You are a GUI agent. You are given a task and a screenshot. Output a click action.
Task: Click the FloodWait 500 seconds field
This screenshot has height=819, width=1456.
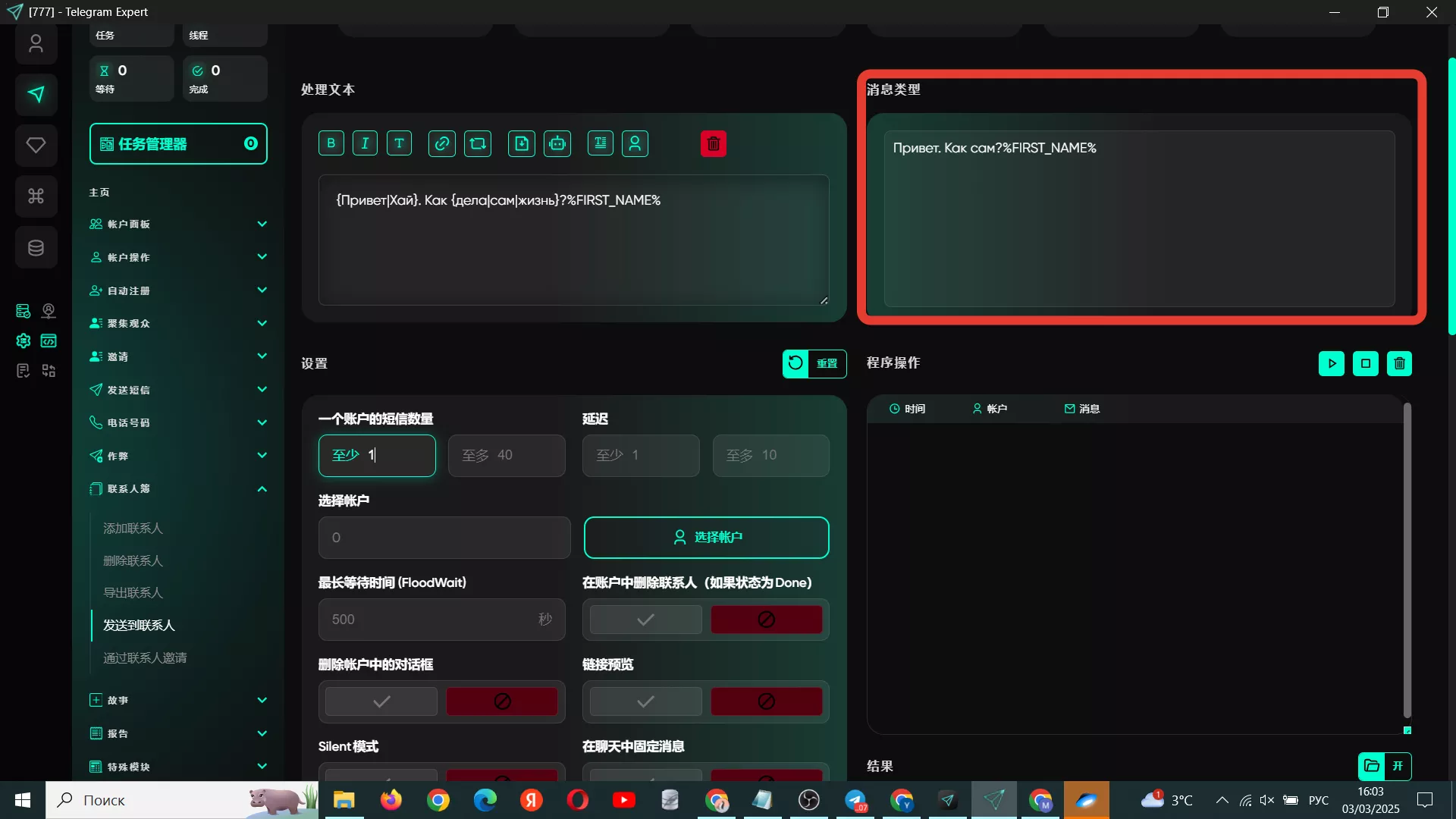point(441,620)
